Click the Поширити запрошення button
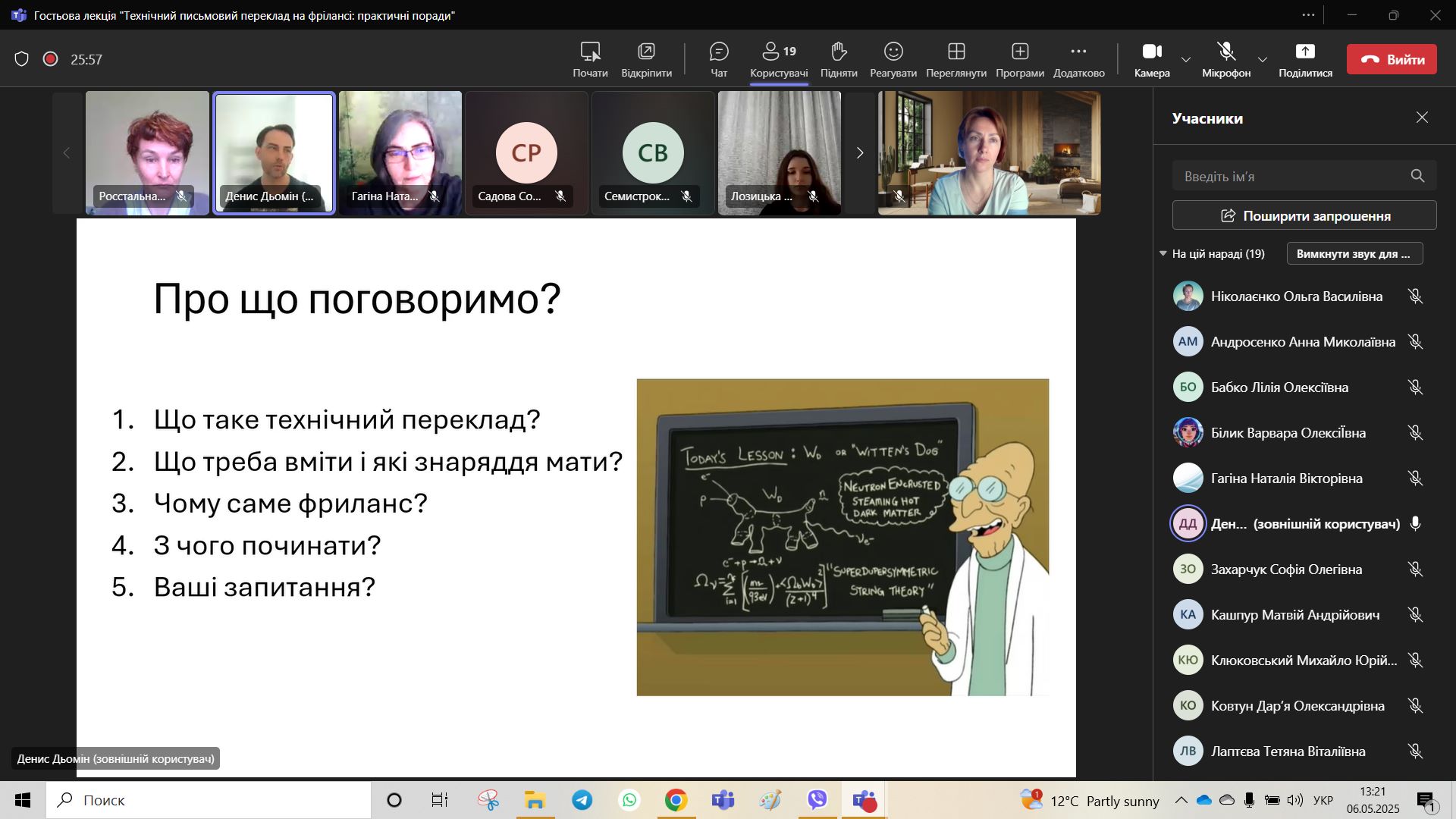 pyautogui.click(x=1304, y=215)
